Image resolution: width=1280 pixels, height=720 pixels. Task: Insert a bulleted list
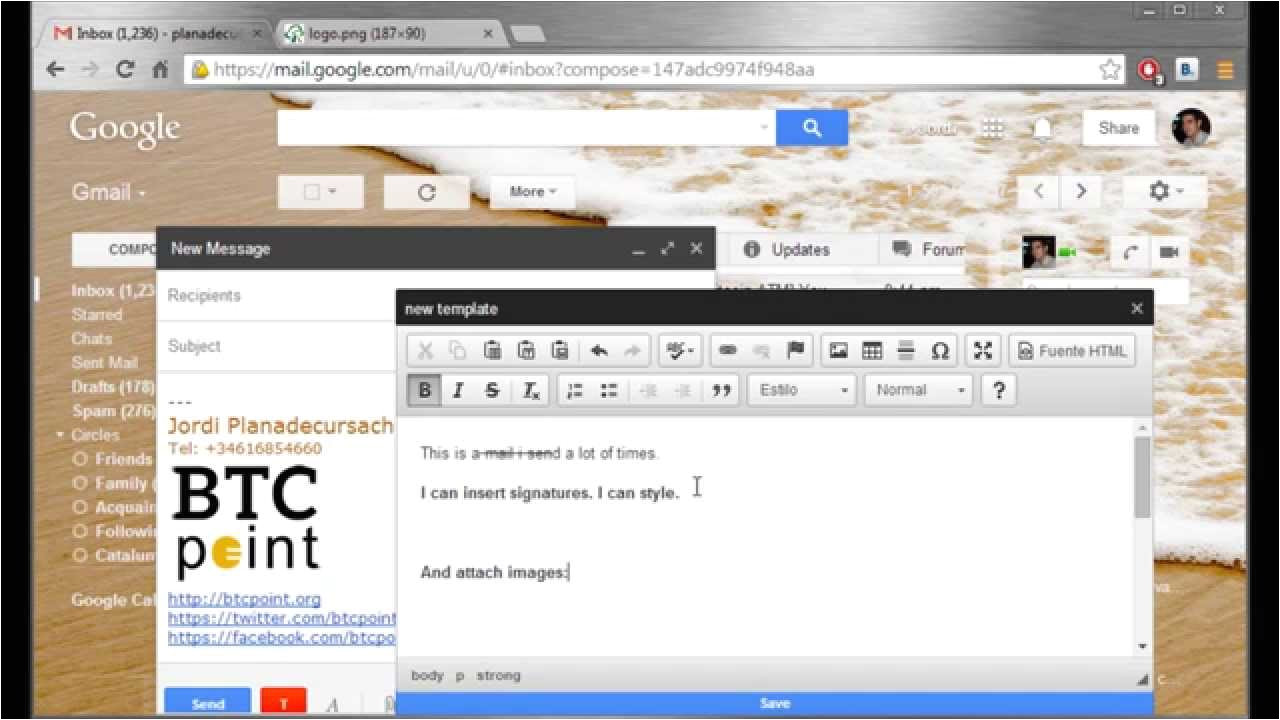608,391
